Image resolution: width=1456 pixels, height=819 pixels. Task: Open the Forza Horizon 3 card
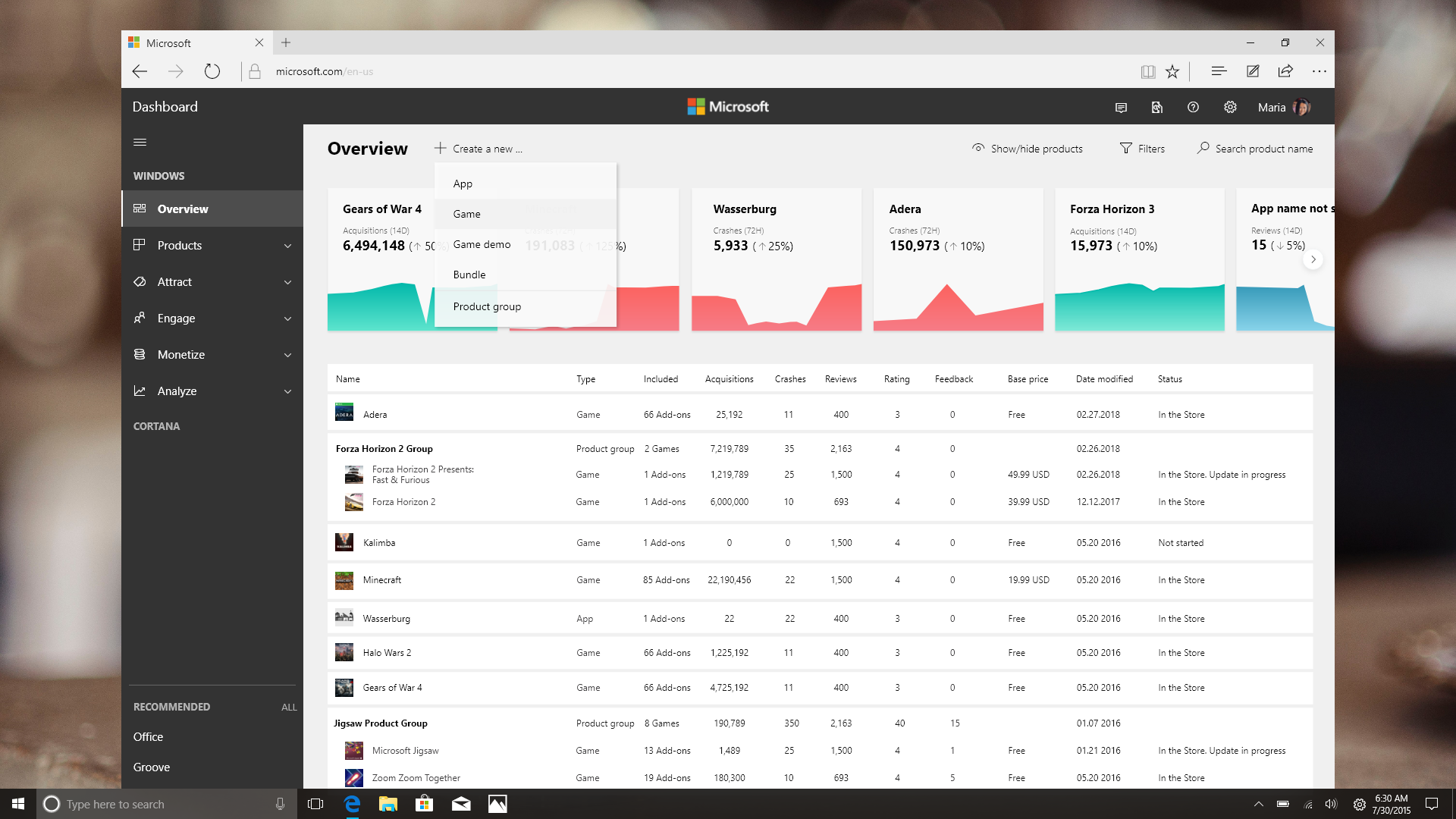click(x=1140, y=259)
